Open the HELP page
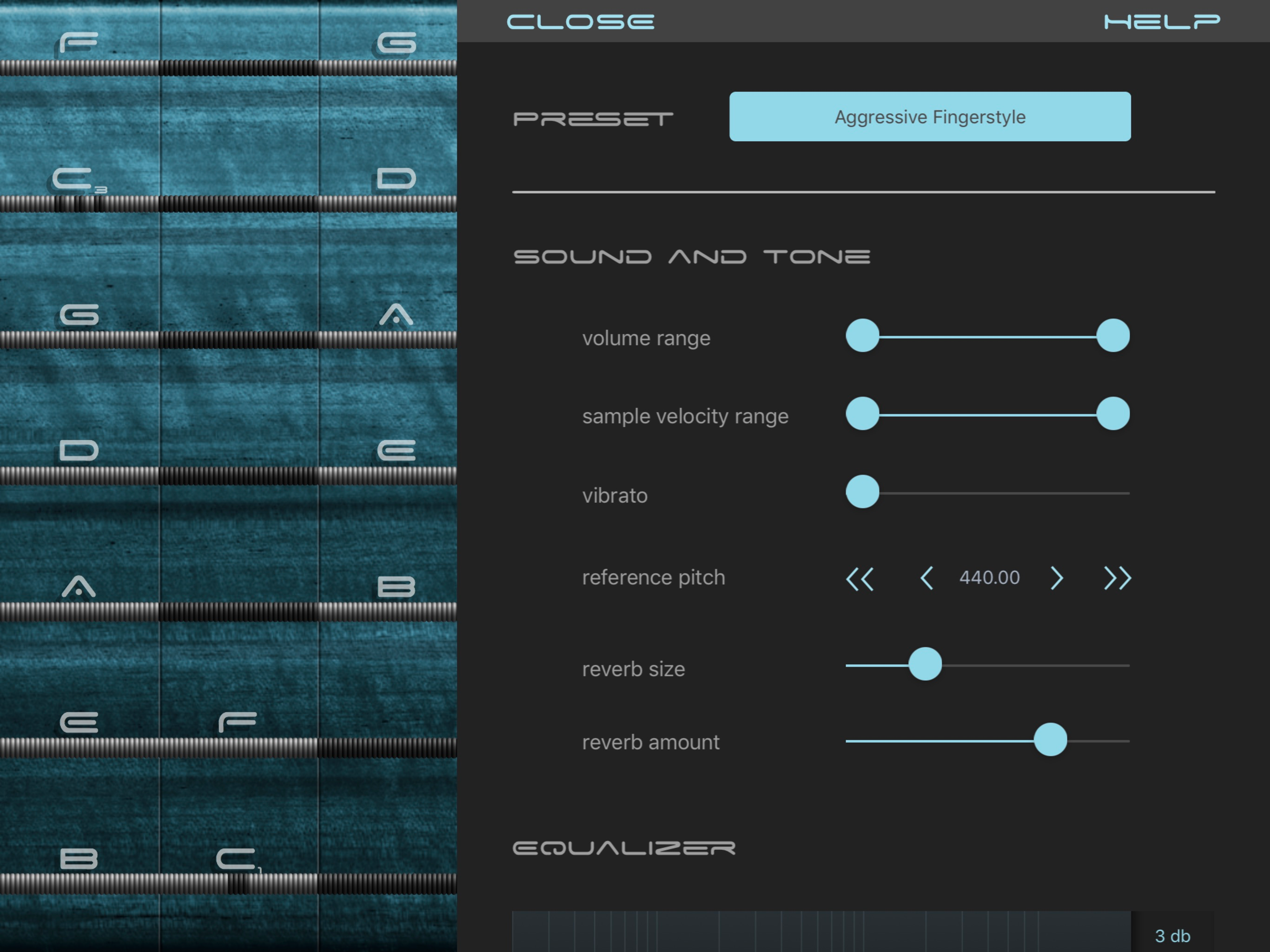 pyautogui.click(x=1162, y=22)
